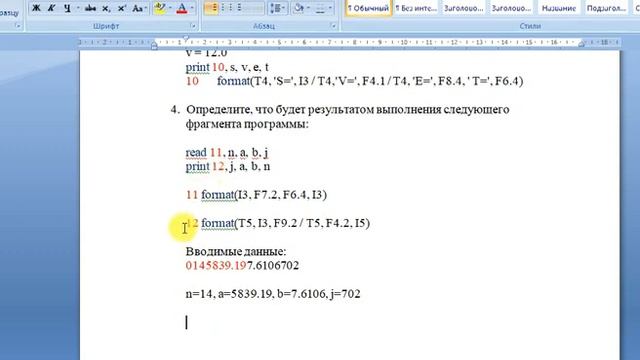The height and width of the screenshot is (360, 640).
Task: Click 'Определите, что будет результатом' heading line
Action: click(347, 110)
